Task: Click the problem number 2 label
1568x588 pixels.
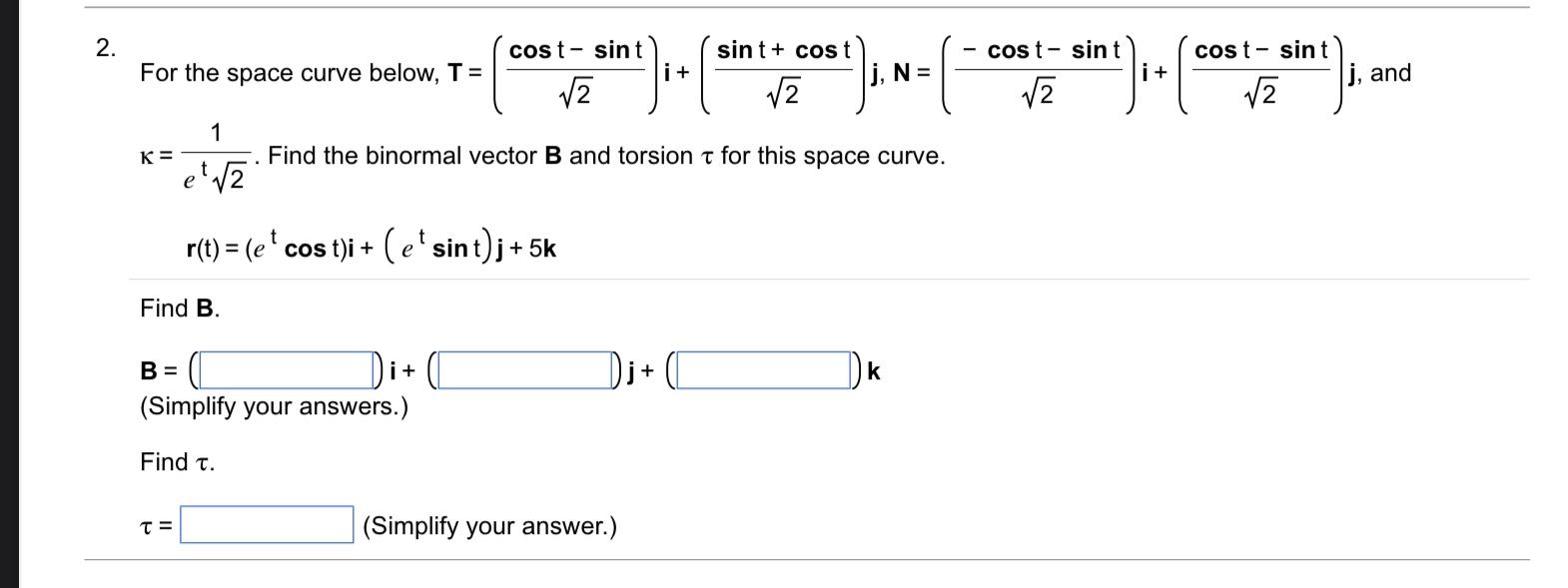Action: pyautogui.click(x=103, y=47)
